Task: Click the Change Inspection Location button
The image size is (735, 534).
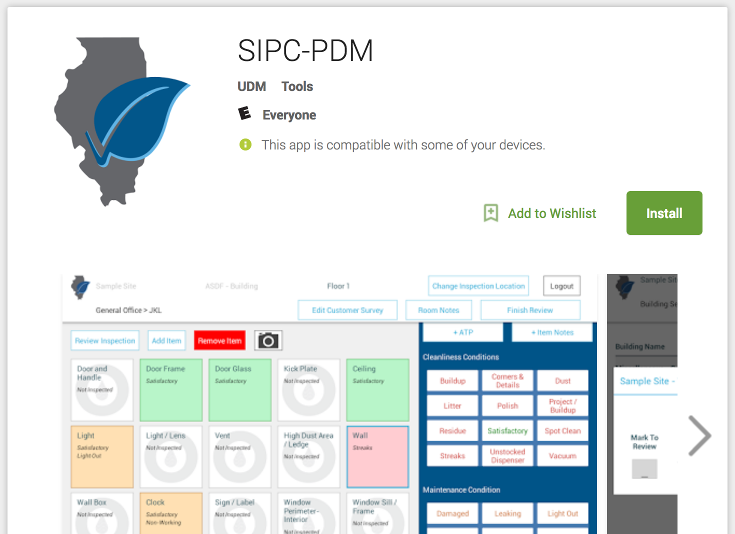Action: point(478,286)
